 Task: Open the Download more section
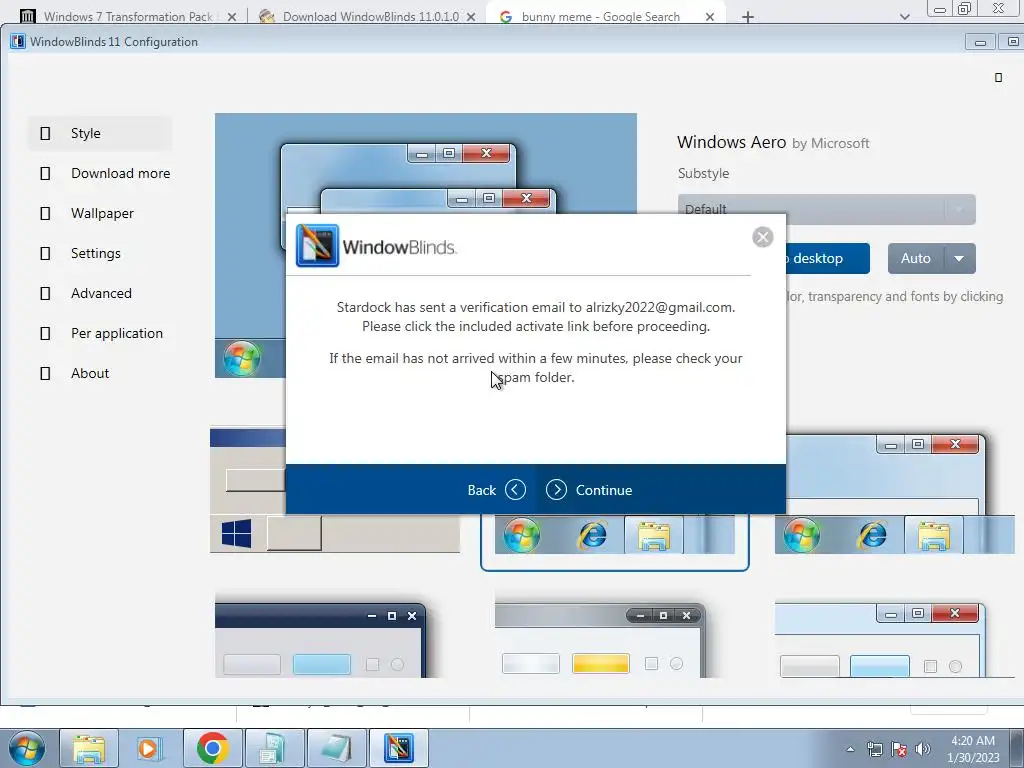[100, 173]
